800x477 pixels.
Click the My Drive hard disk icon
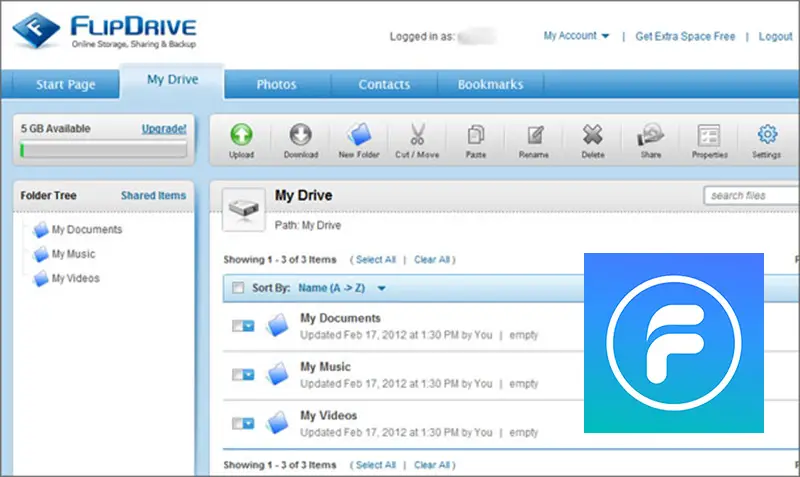point(243,209)
